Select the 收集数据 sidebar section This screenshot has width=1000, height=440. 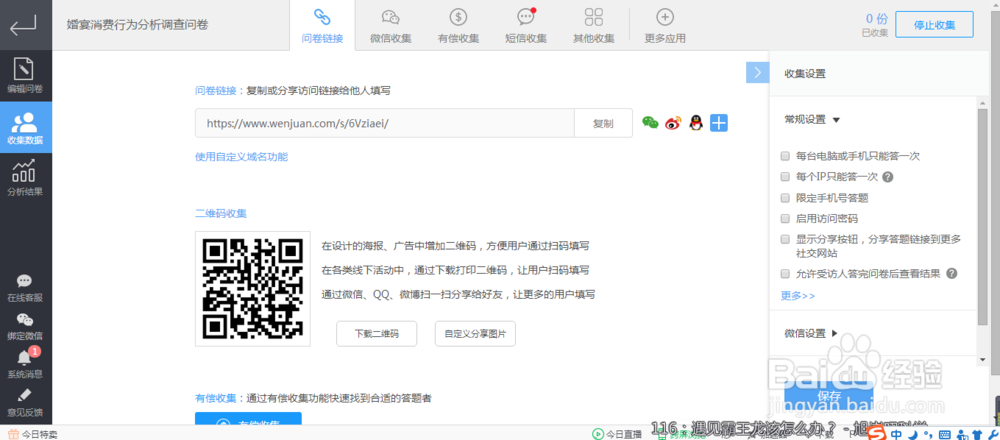point(26,127)
